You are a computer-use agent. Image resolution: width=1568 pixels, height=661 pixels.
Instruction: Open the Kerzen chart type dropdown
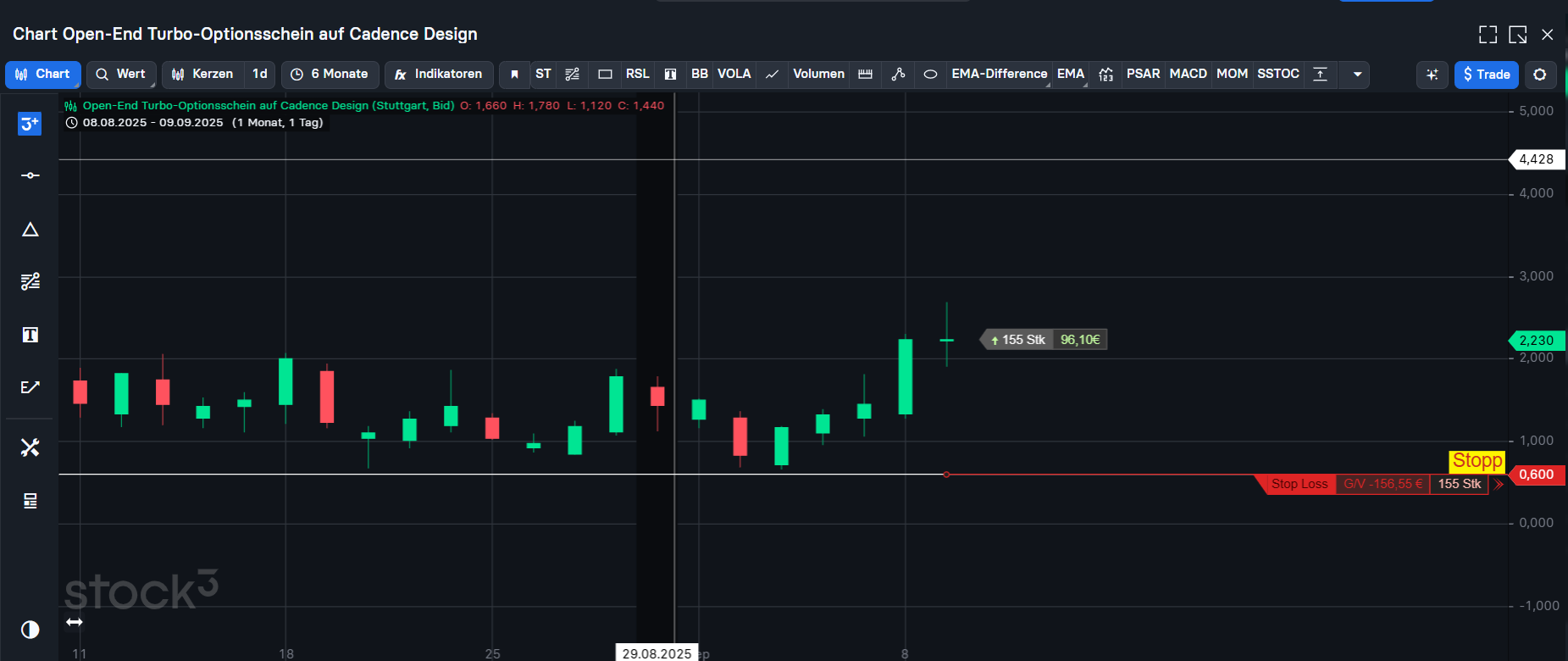pos(203,75)
